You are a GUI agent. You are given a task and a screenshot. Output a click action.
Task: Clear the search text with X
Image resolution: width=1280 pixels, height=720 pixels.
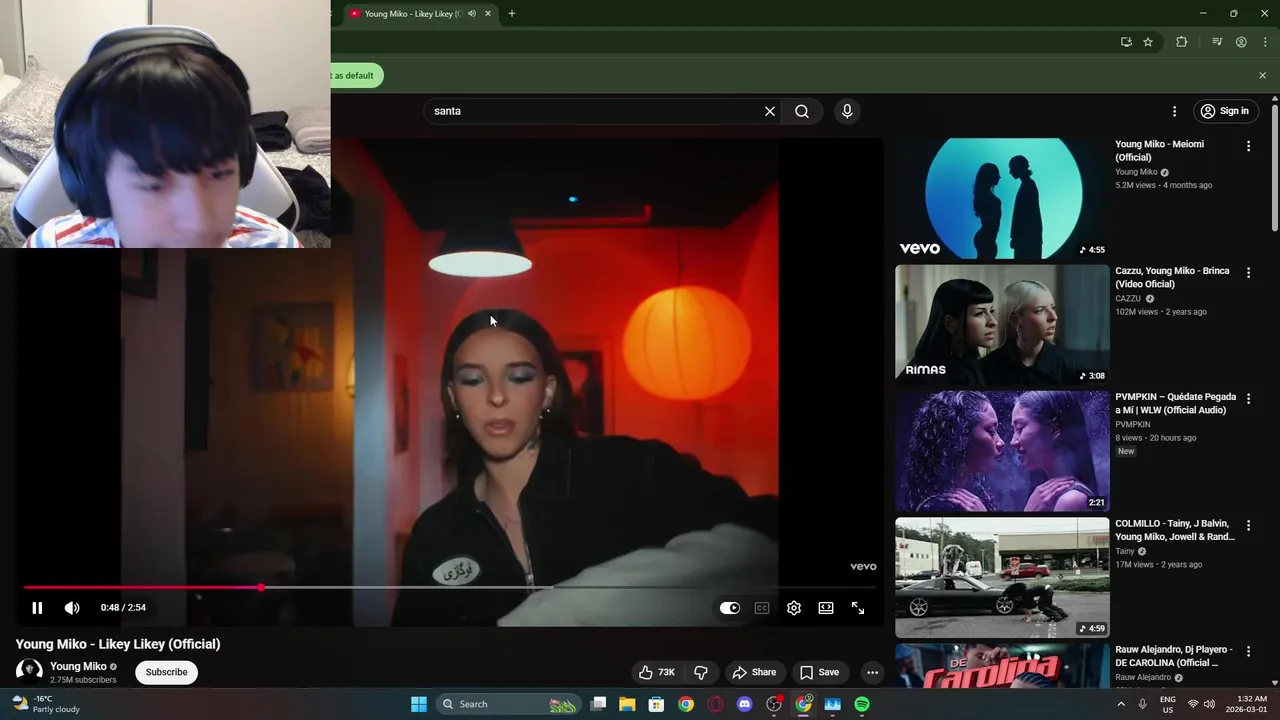click(x=770, y=111)
